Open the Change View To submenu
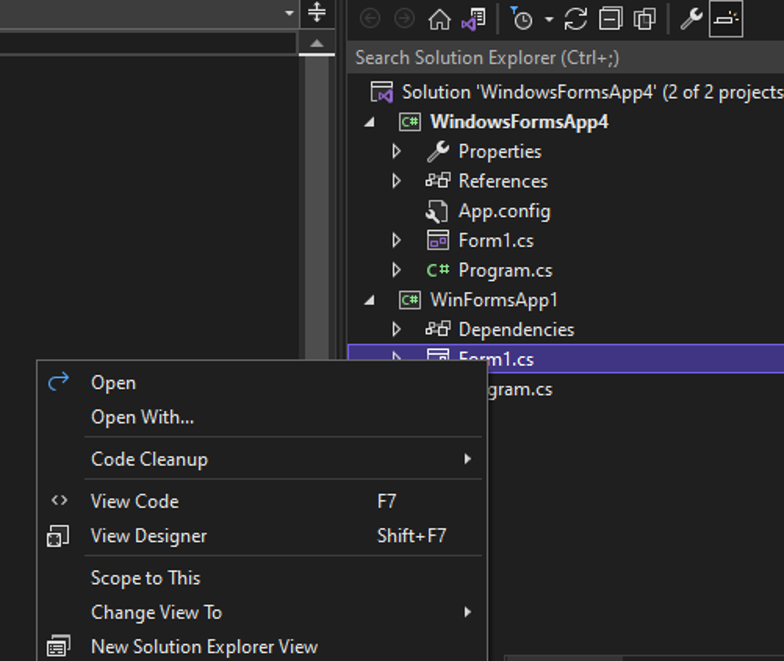Image resolution: width=784 pixels, height=661 pixels. pyautogui.click(x=262, y=612)
